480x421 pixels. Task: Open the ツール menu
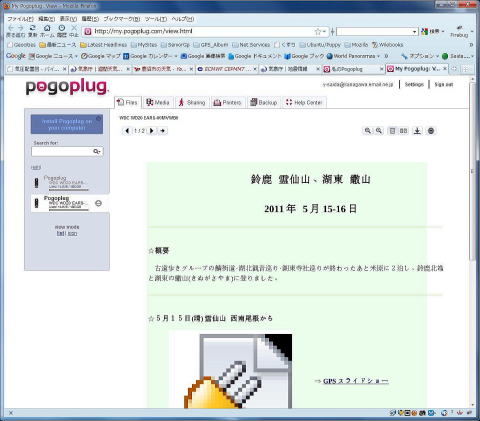click(156, 19)
